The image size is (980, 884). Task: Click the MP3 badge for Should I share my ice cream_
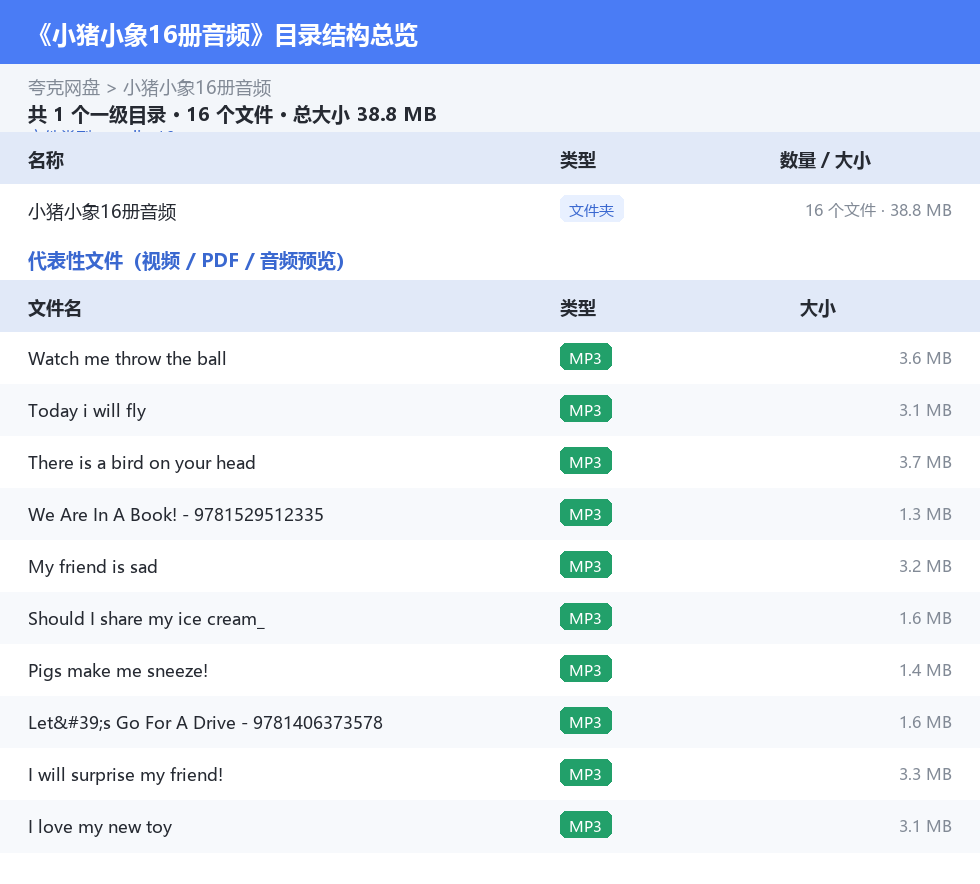tap(586, 617)
